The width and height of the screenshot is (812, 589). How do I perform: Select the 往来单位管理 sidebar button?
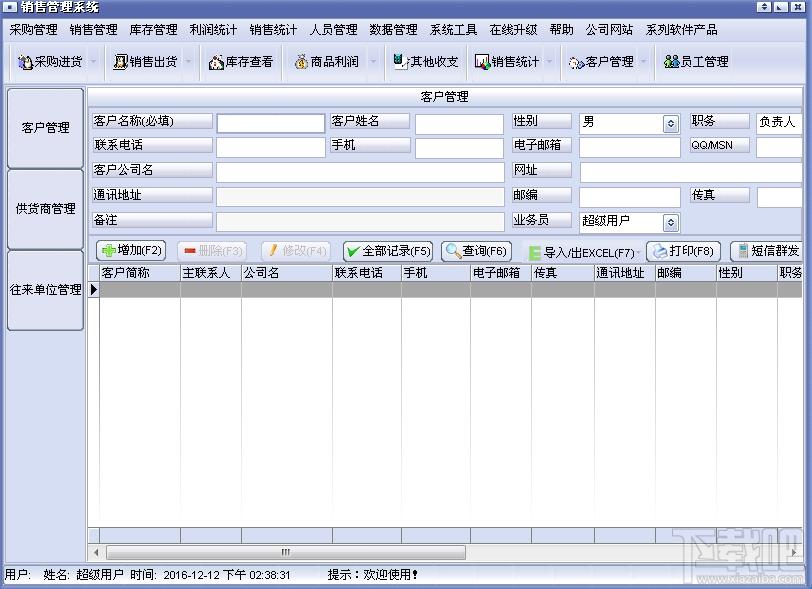(46, 290)
